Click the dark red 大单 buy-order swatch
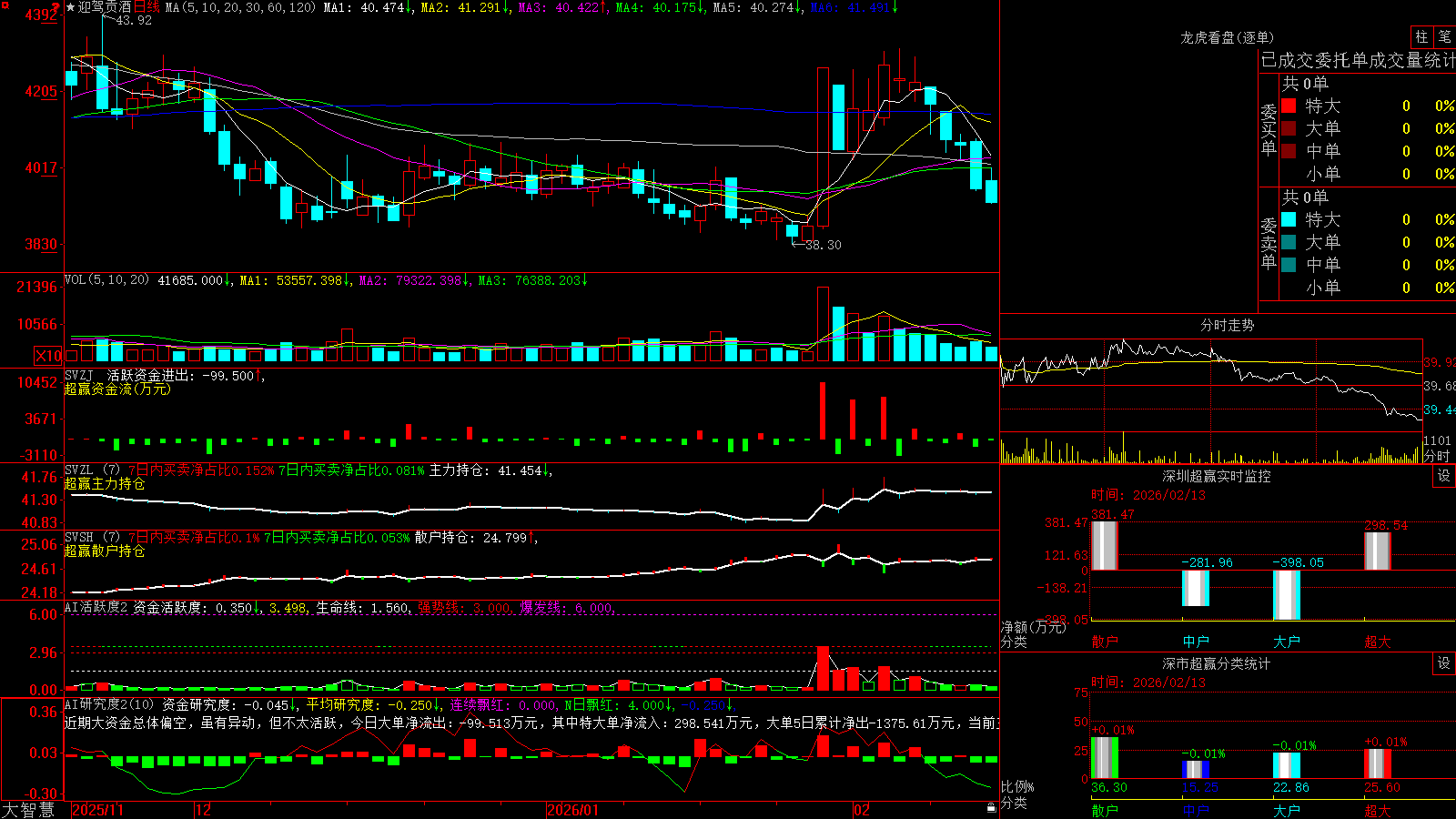The height and width of the screenshot is (819, 1456). (x=1289, y=128)
